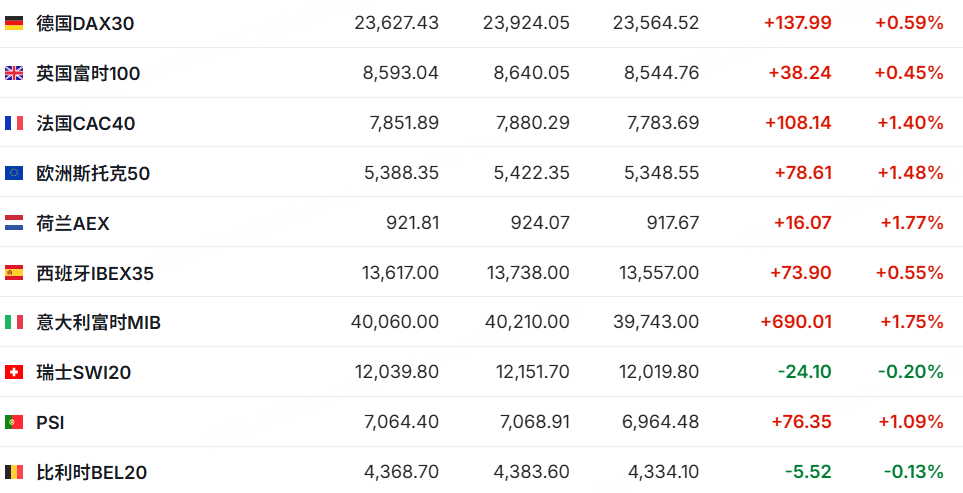The height and width of the screenshot is (493, 963).
Task: Click the Portuguese flag icon beside PSI
Action: tap(14, 422)
